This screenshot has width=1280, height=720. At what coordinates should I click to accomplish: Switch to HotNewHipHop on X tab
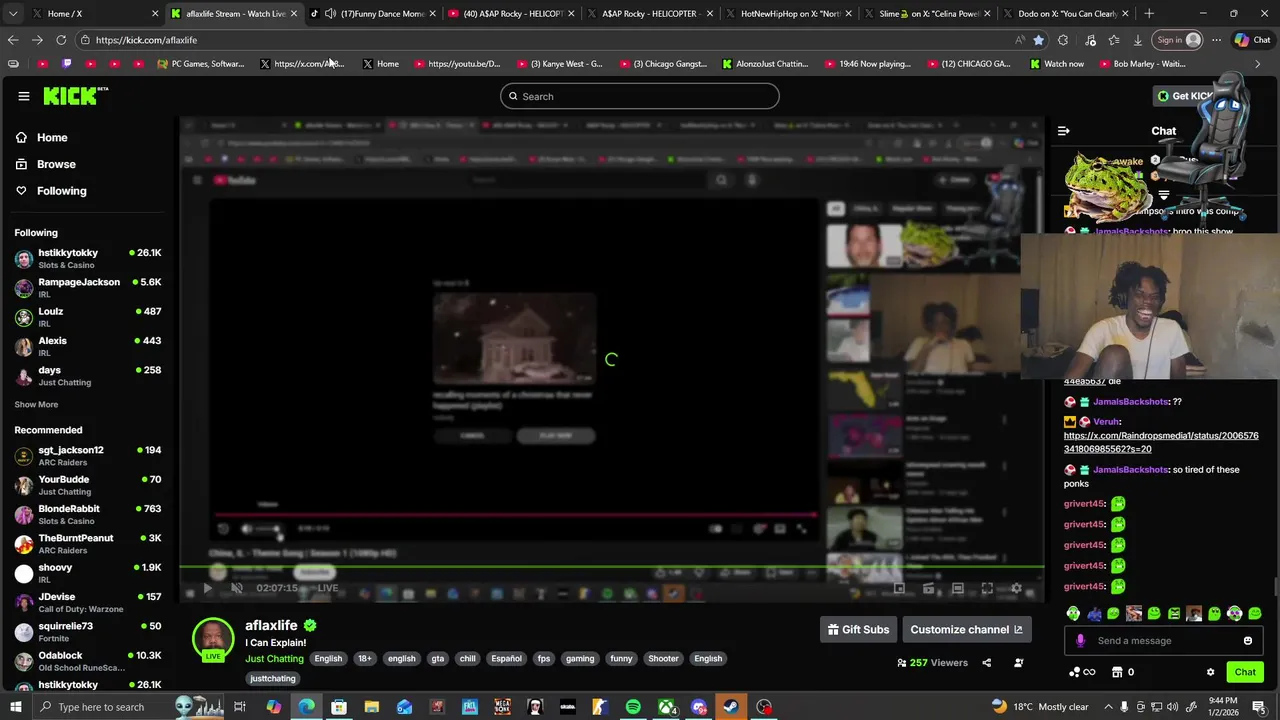pyautogui.click(x=787, y=14)
